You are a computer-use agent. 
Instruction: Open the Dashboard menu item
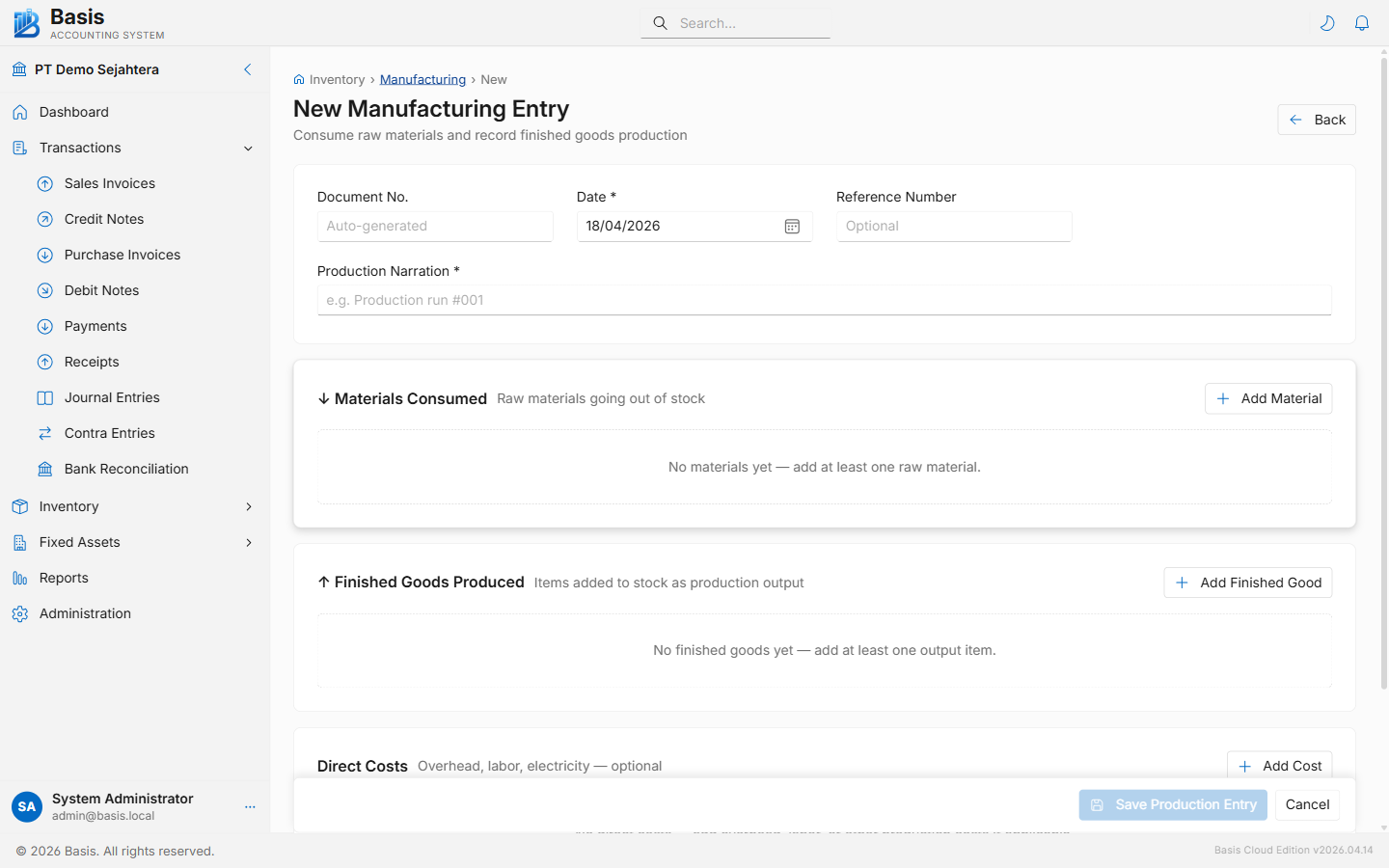pos(72,112)
